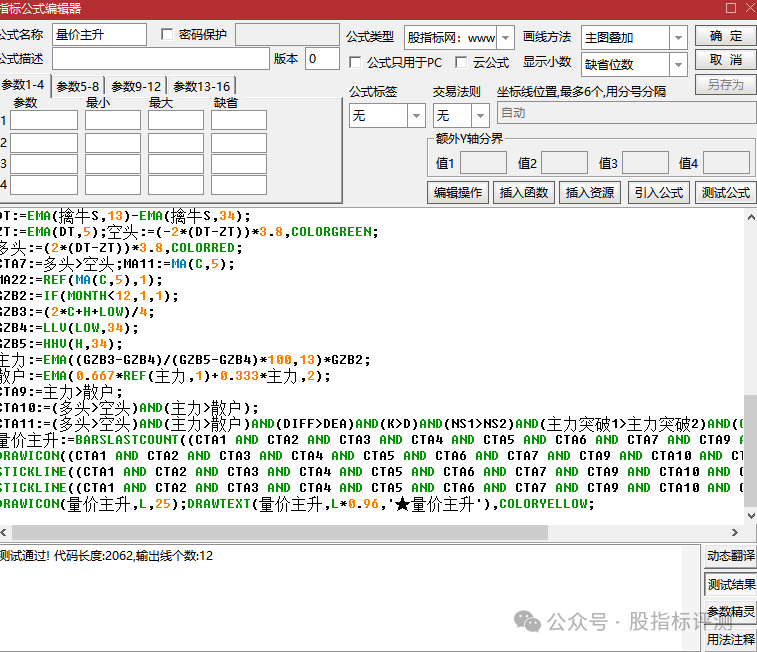Click the horizontal scrollbar left arrow
The width and height of the screenshot is (757, 652).
pos(4,532)
